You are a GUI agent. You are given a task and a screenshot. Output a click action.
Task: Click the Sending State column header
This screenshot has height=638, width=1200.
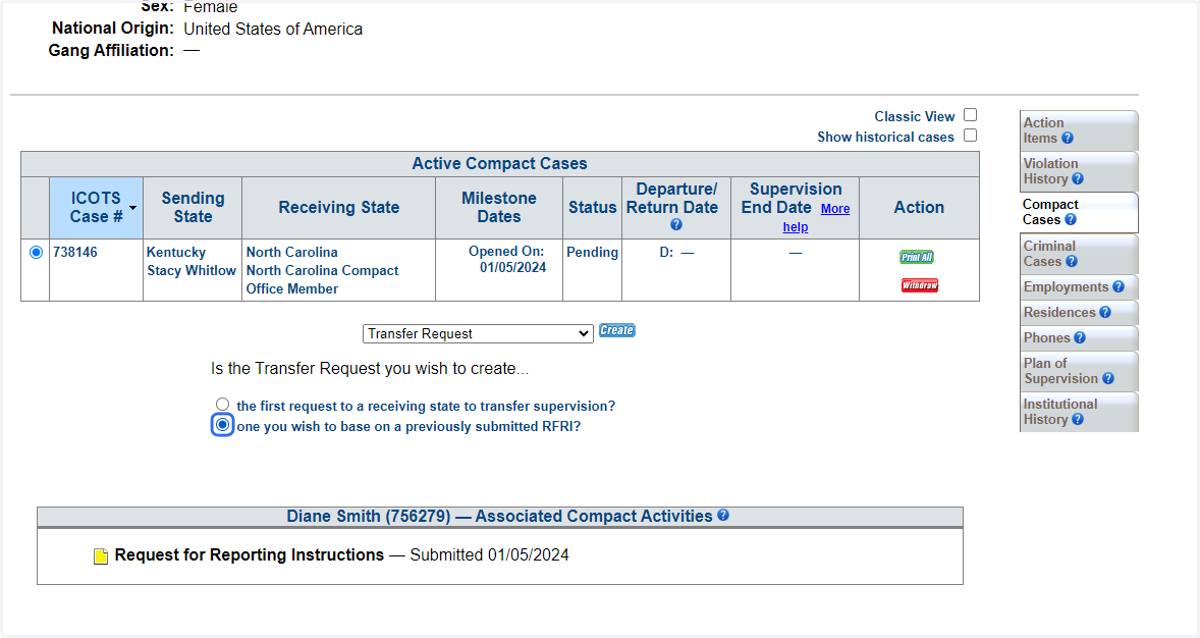tap(193, 208)
